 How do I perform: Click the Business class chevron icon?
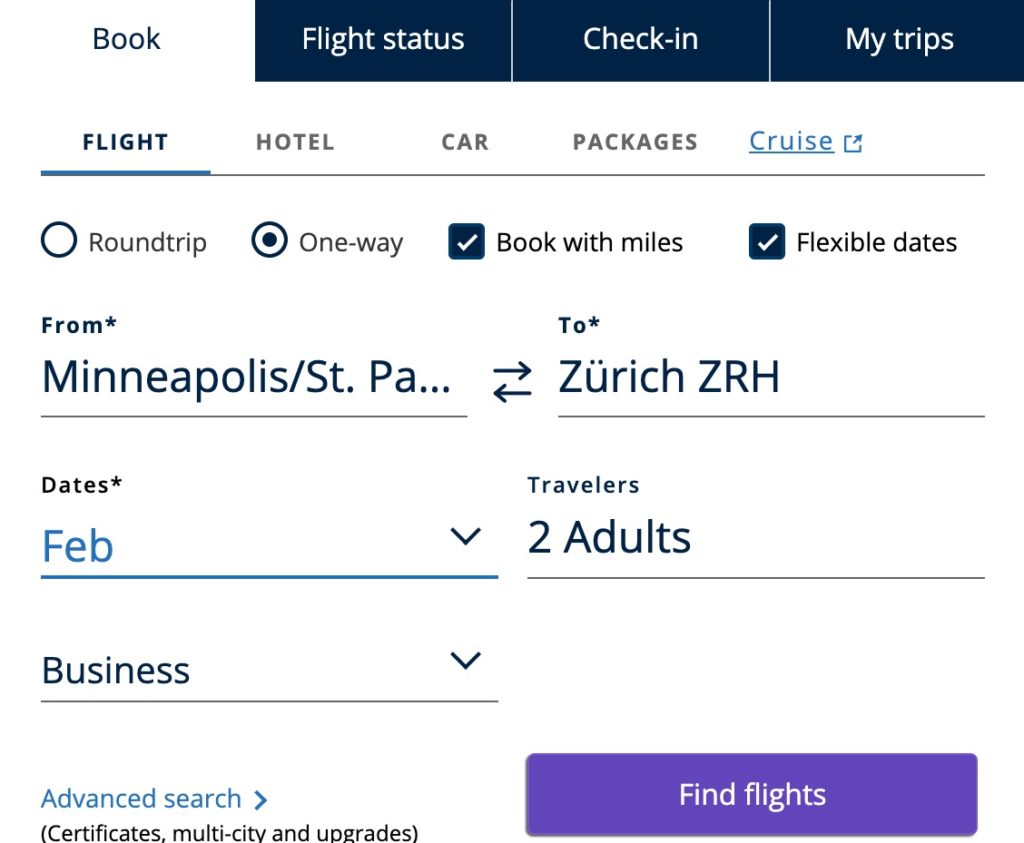click(463, 661)
